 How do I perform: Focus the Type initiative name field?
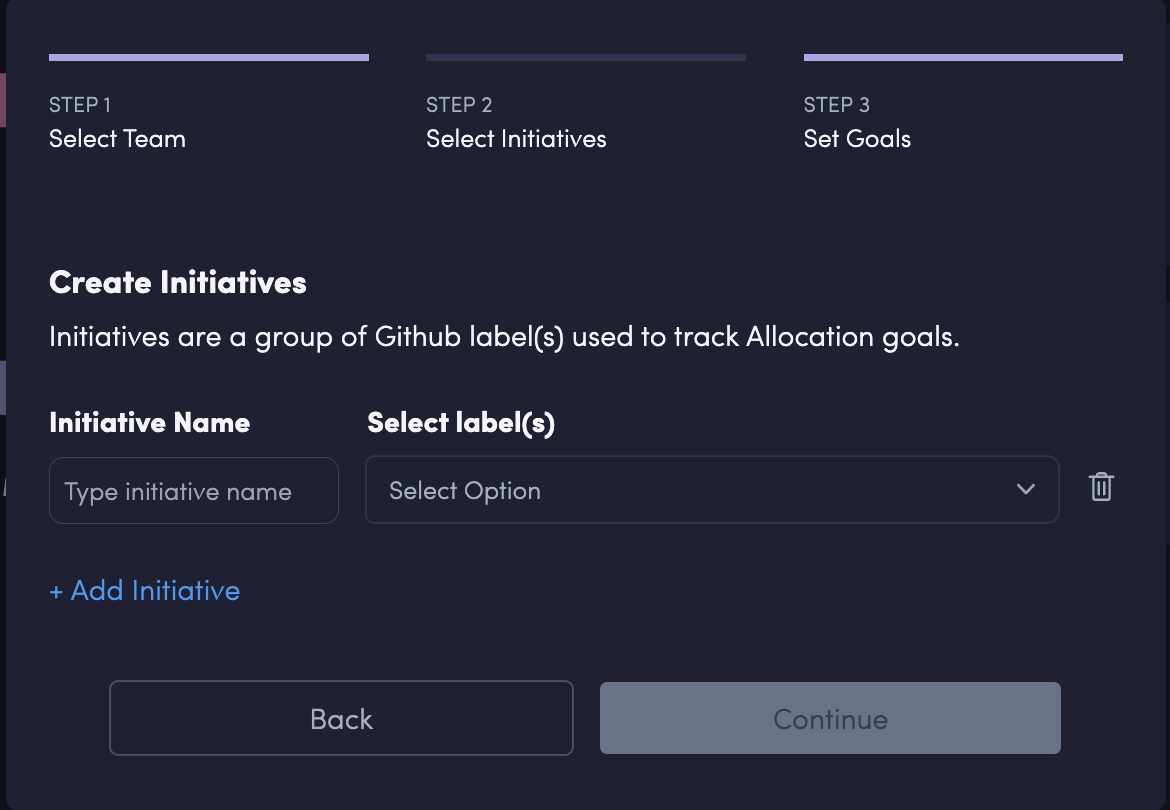[x=193, y=491]
